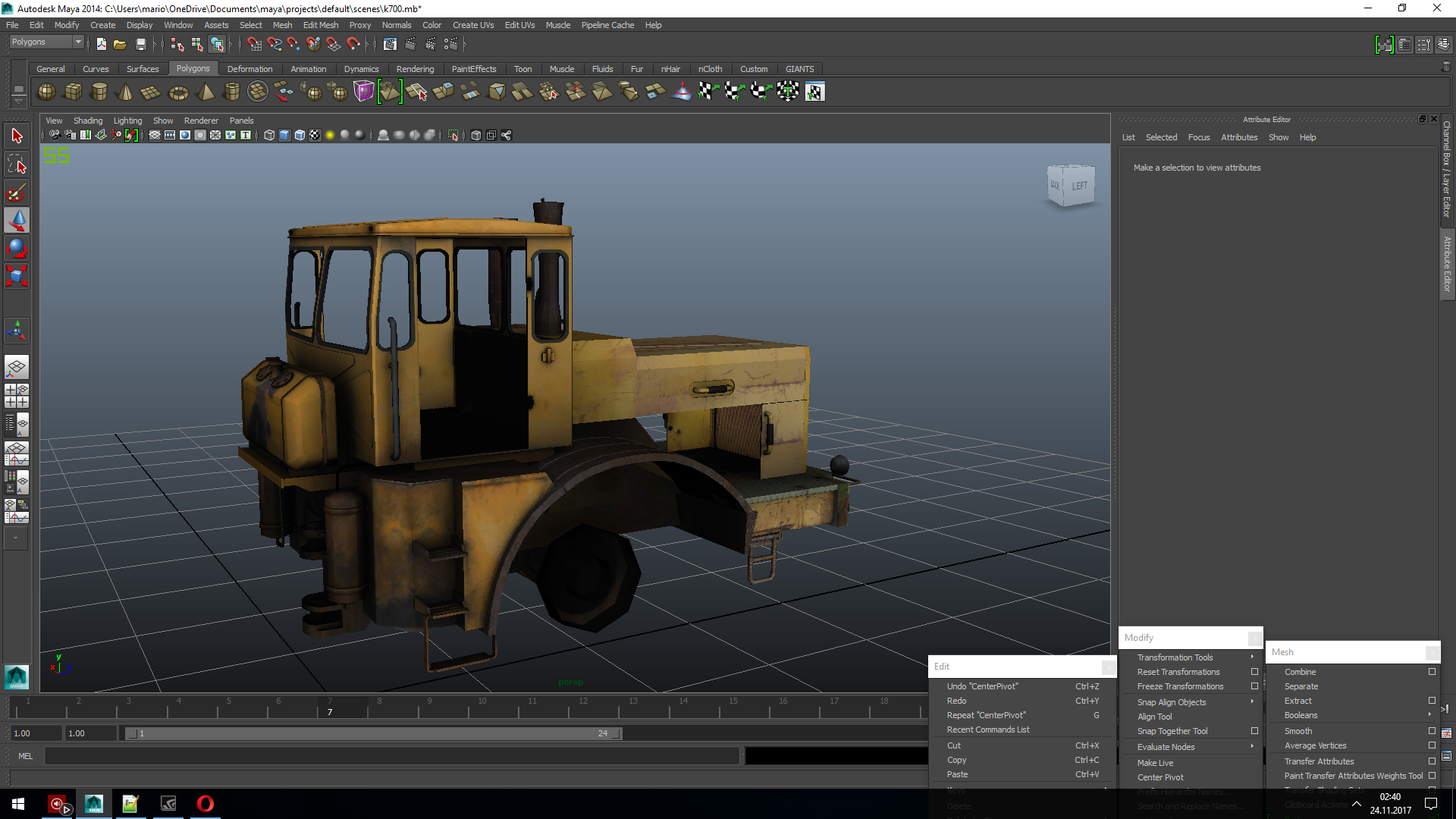Toggle wireframe display in viewport toolbar
This screenshot has width=1456, height=819.
tap(269, 135)
